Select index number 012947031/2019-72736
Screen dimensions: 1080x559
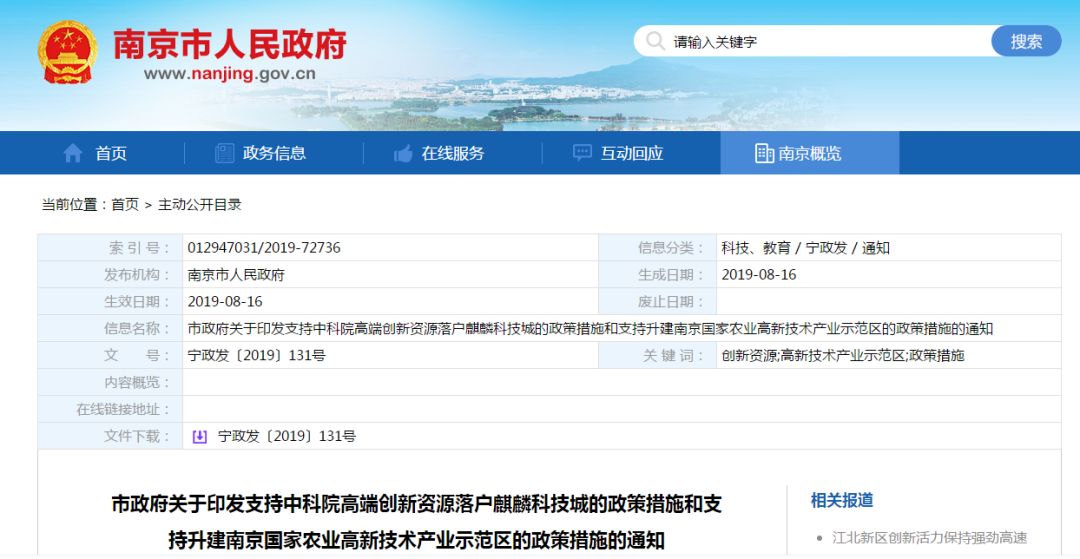pos(264,248)
